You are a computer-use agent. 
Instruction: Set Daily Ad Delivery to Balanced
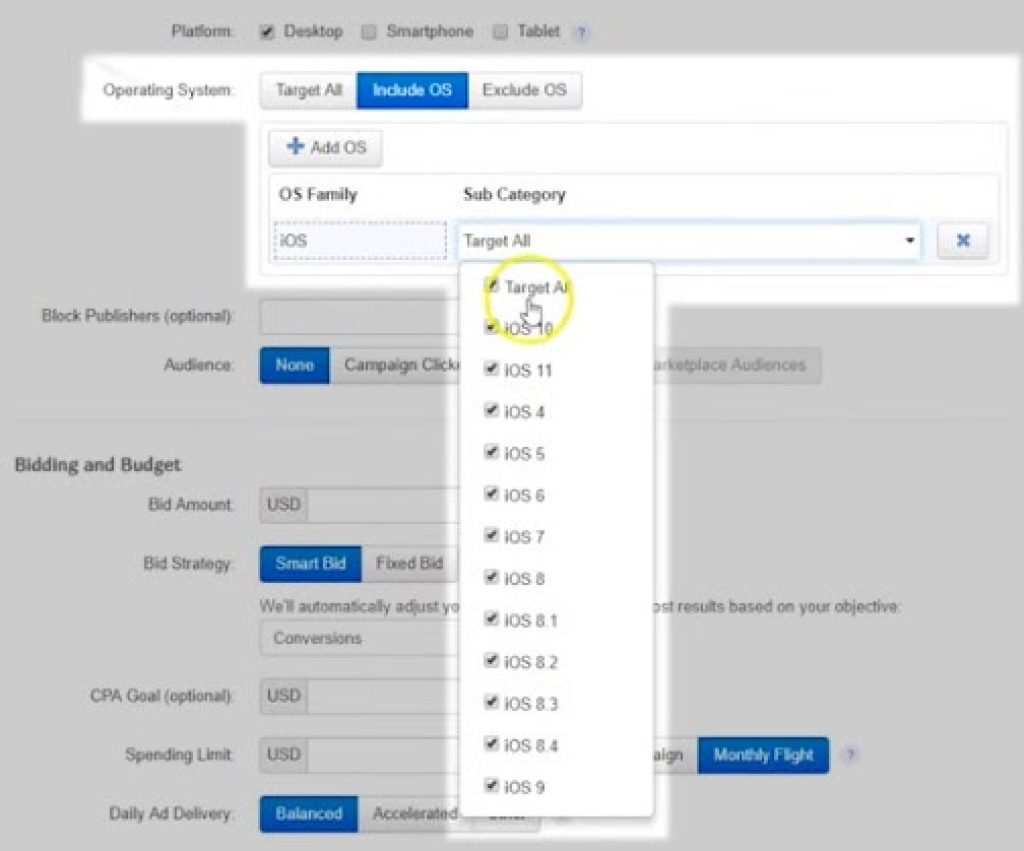coord(308,813)
